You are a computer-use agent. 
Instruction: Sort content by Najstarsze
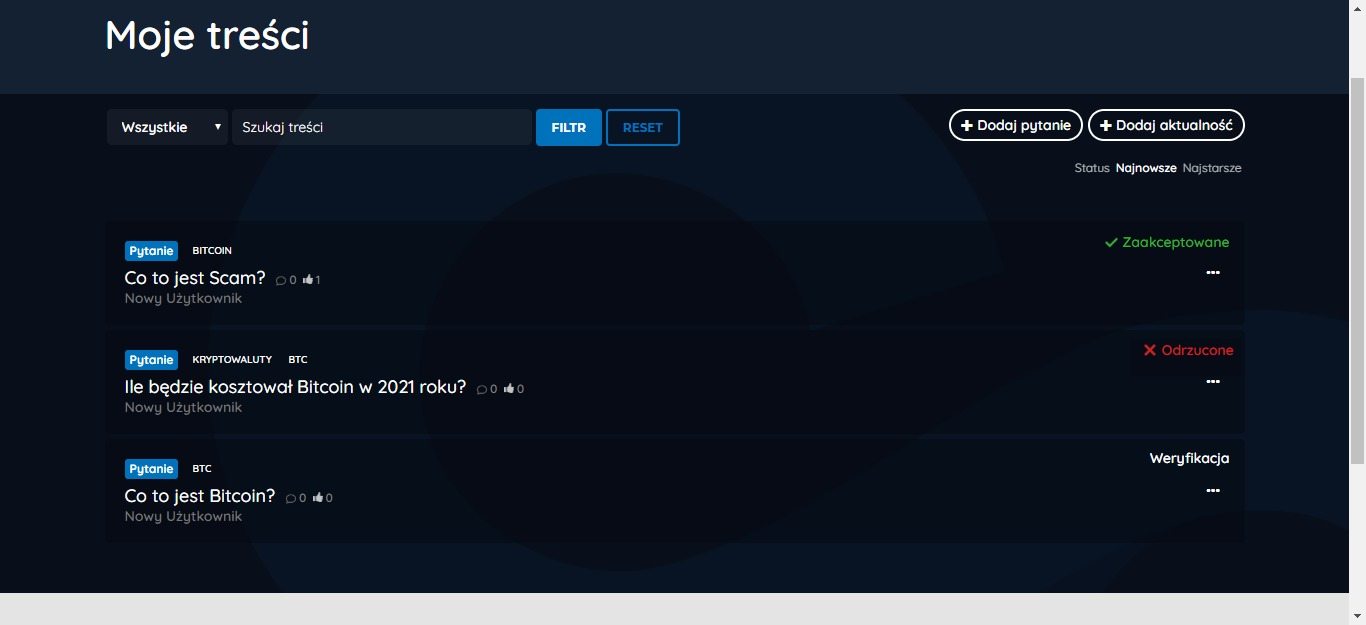pyautogui.click(x=1212, y=168)
